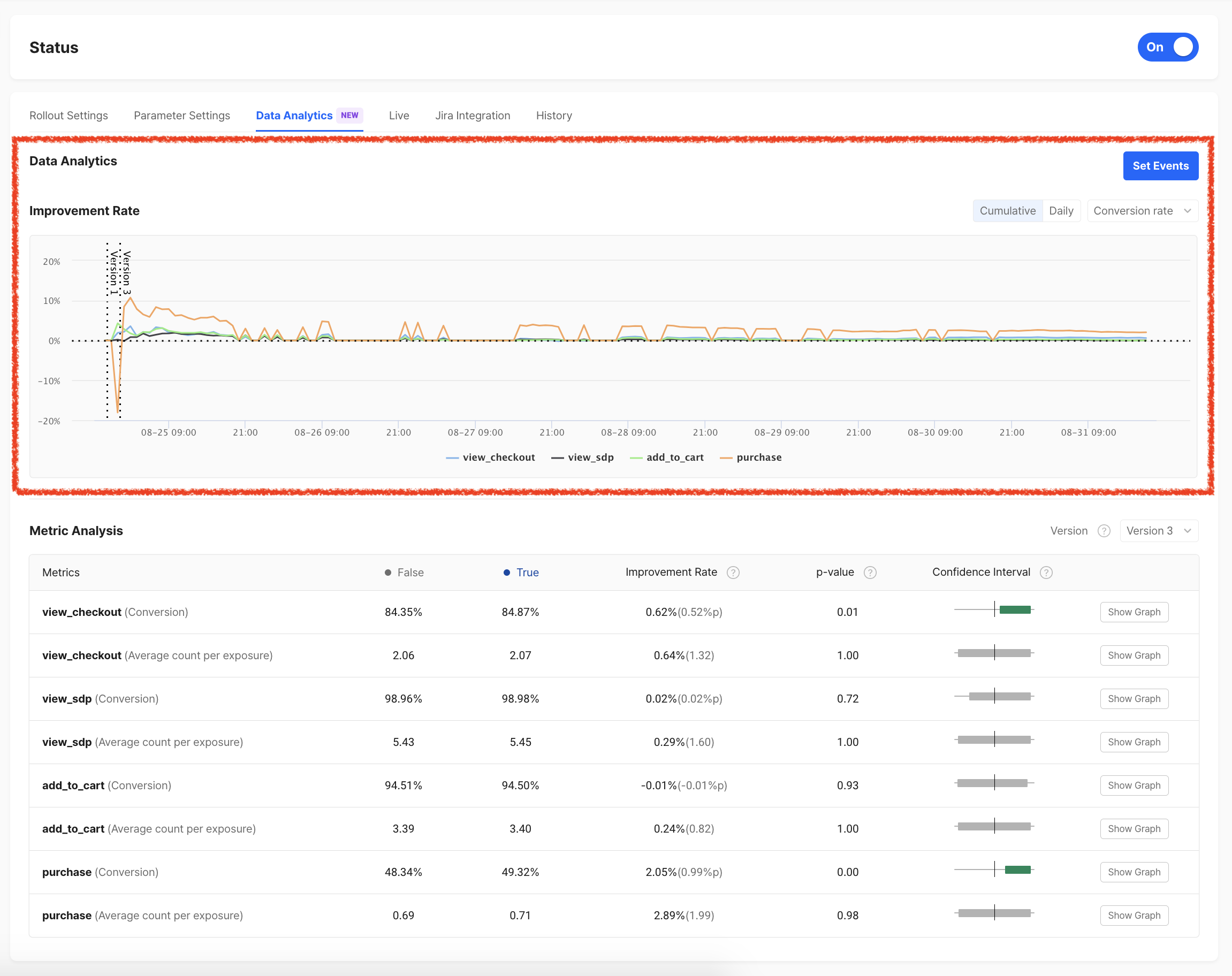The image size is (1232, 976).
Task: Click help icon next to Version label
Action: tap(1104, 531)
